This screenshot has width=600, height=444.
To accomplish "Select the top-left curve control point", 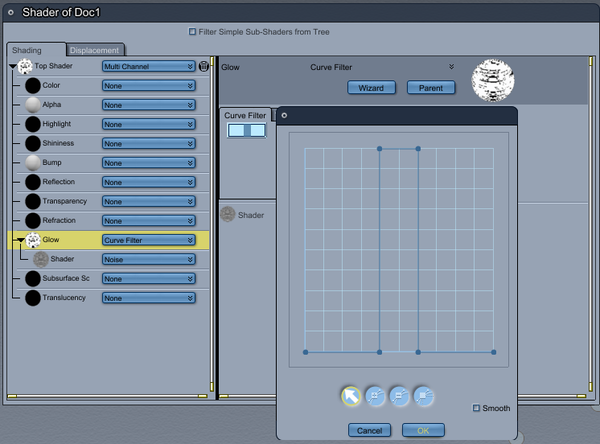I will click(x=380, y=149).
